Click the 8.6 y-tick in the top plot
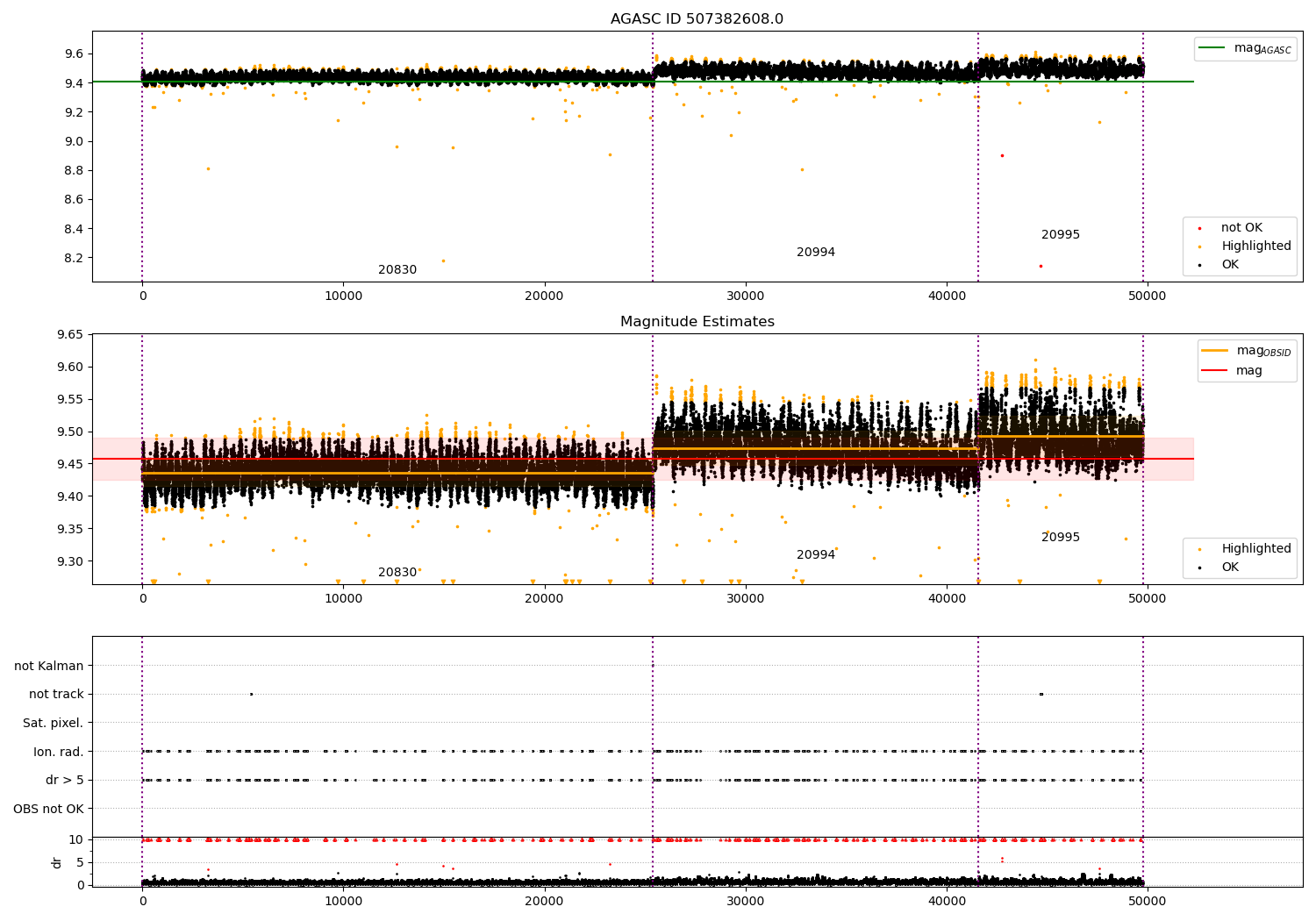This screenshot has width=1316, height=921. pyautogui.click(x=73, y=200)
